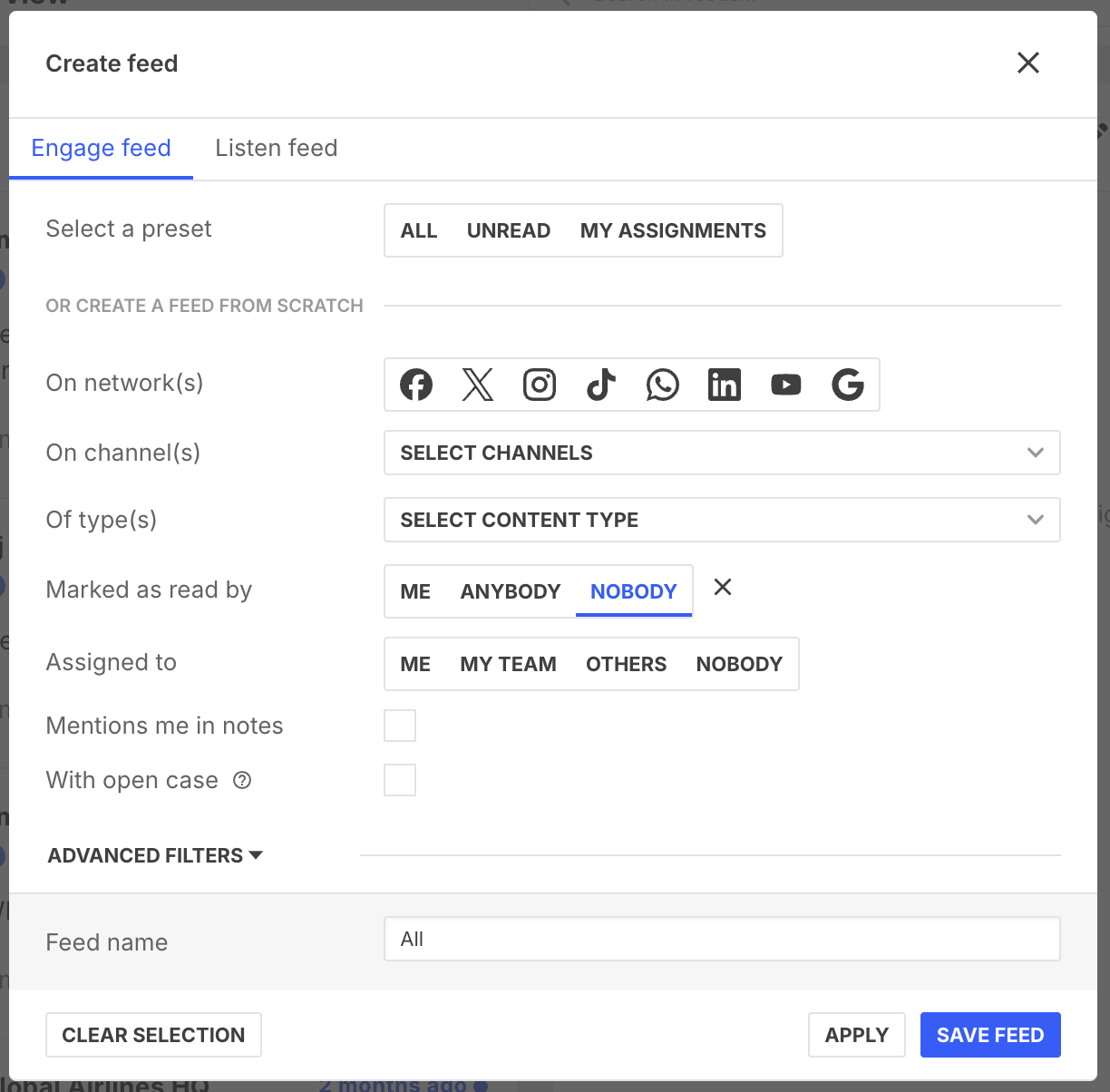Screen dimensions: 1110x1092
Task: Select the YouTube network icon
Action: click(x=785, y=384)
